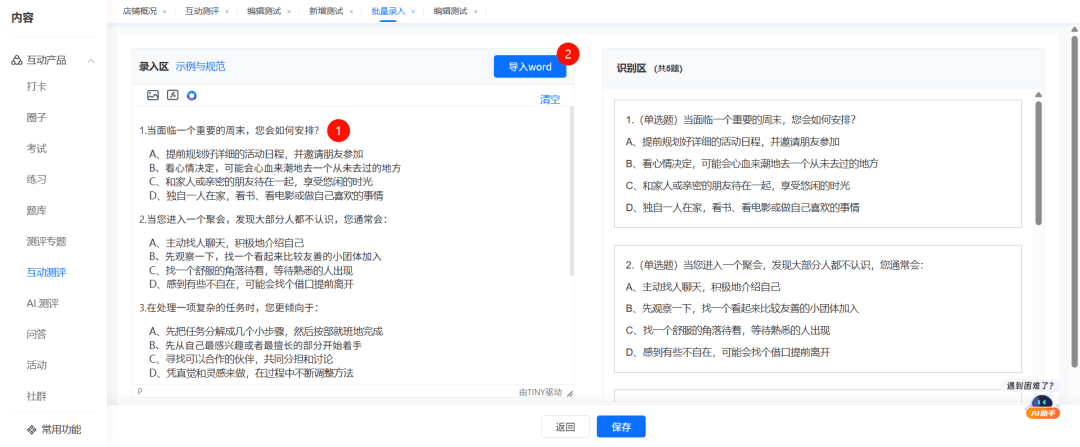
Task: Switch to the 互动测评 tab
Action: point(203,11)
